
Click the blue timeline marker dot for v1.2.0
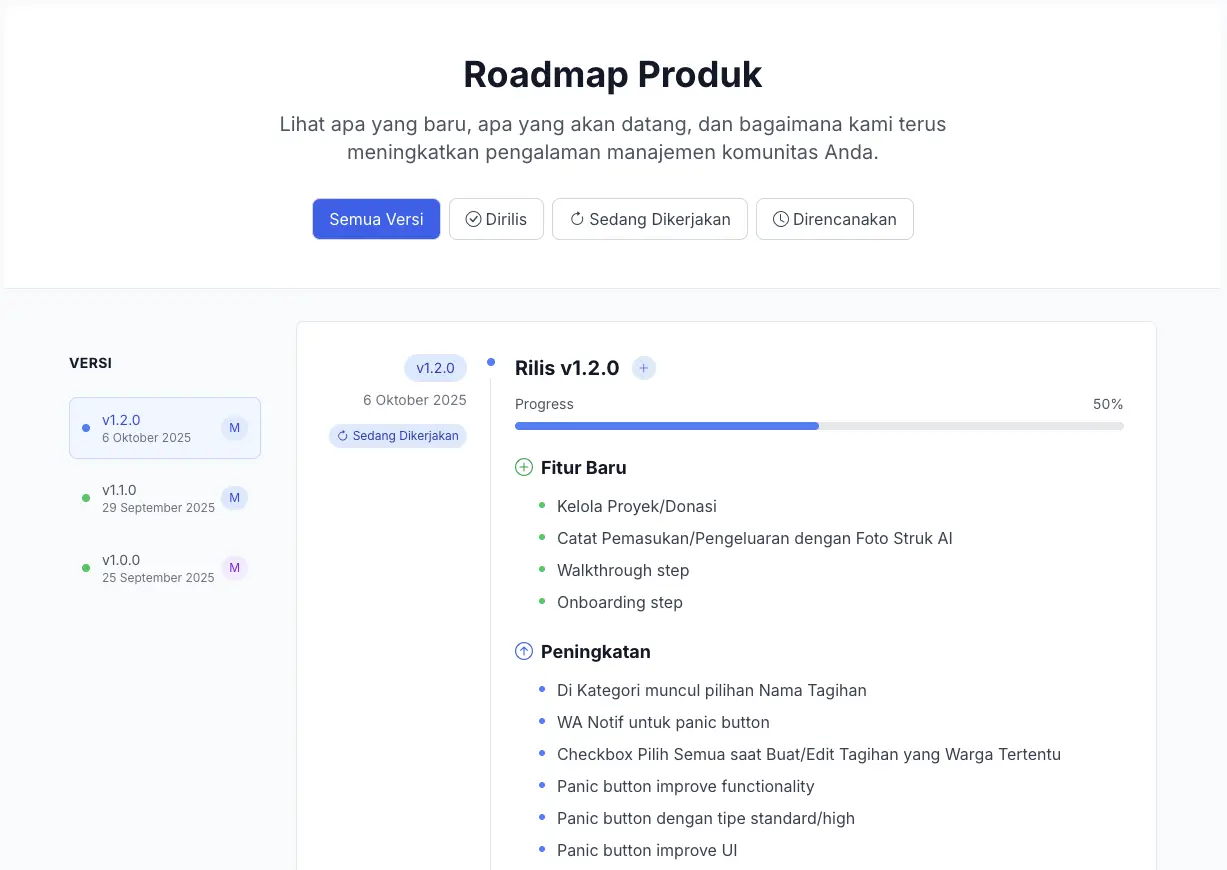491,362
